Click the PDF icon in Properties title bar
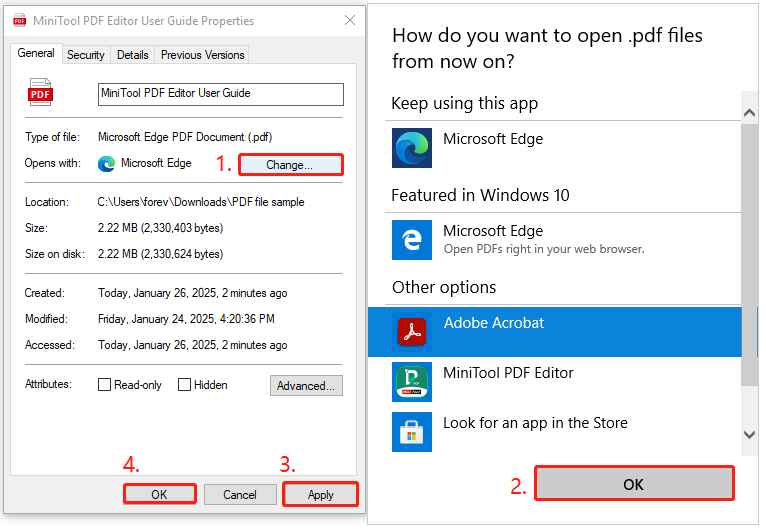This screenshot has height=530, width=766. click(x=20, y=21)
